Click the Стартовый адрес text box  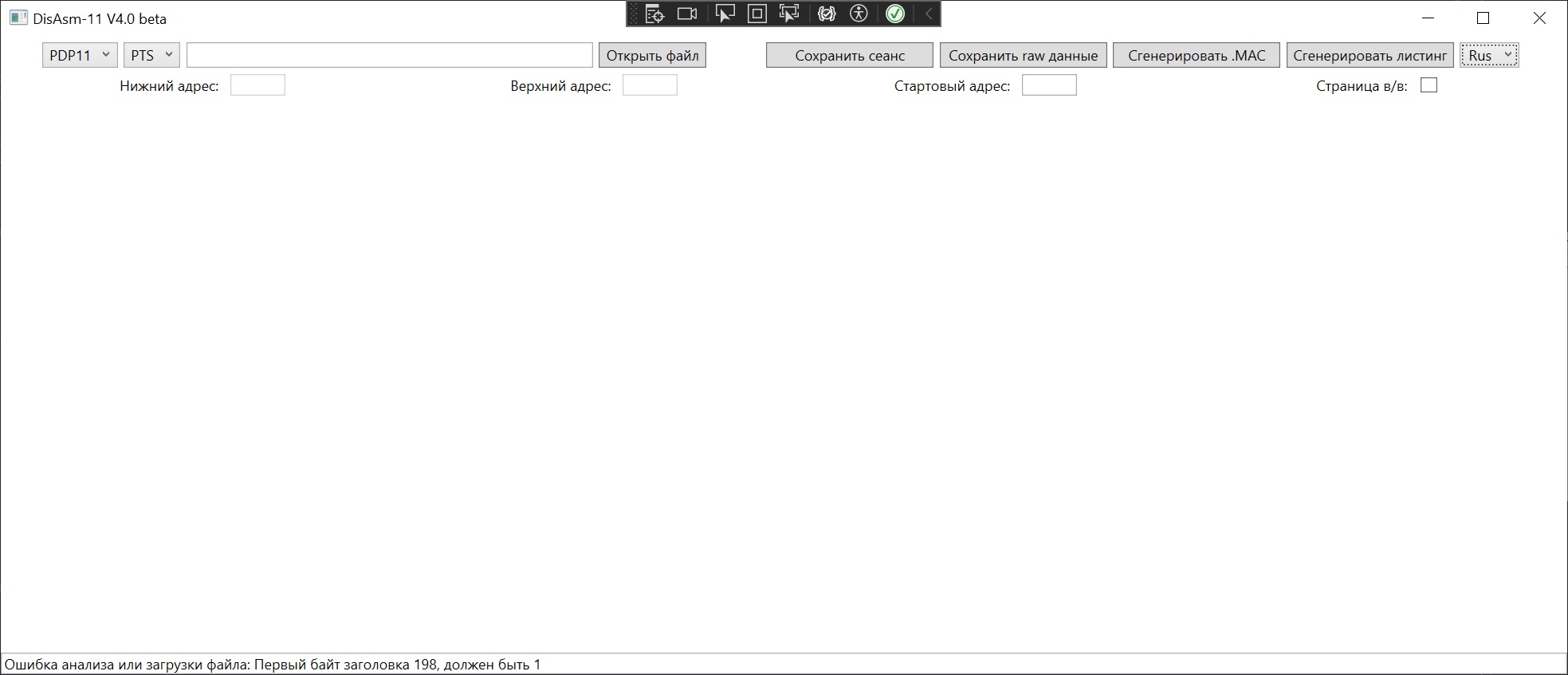coord(1049,85)
